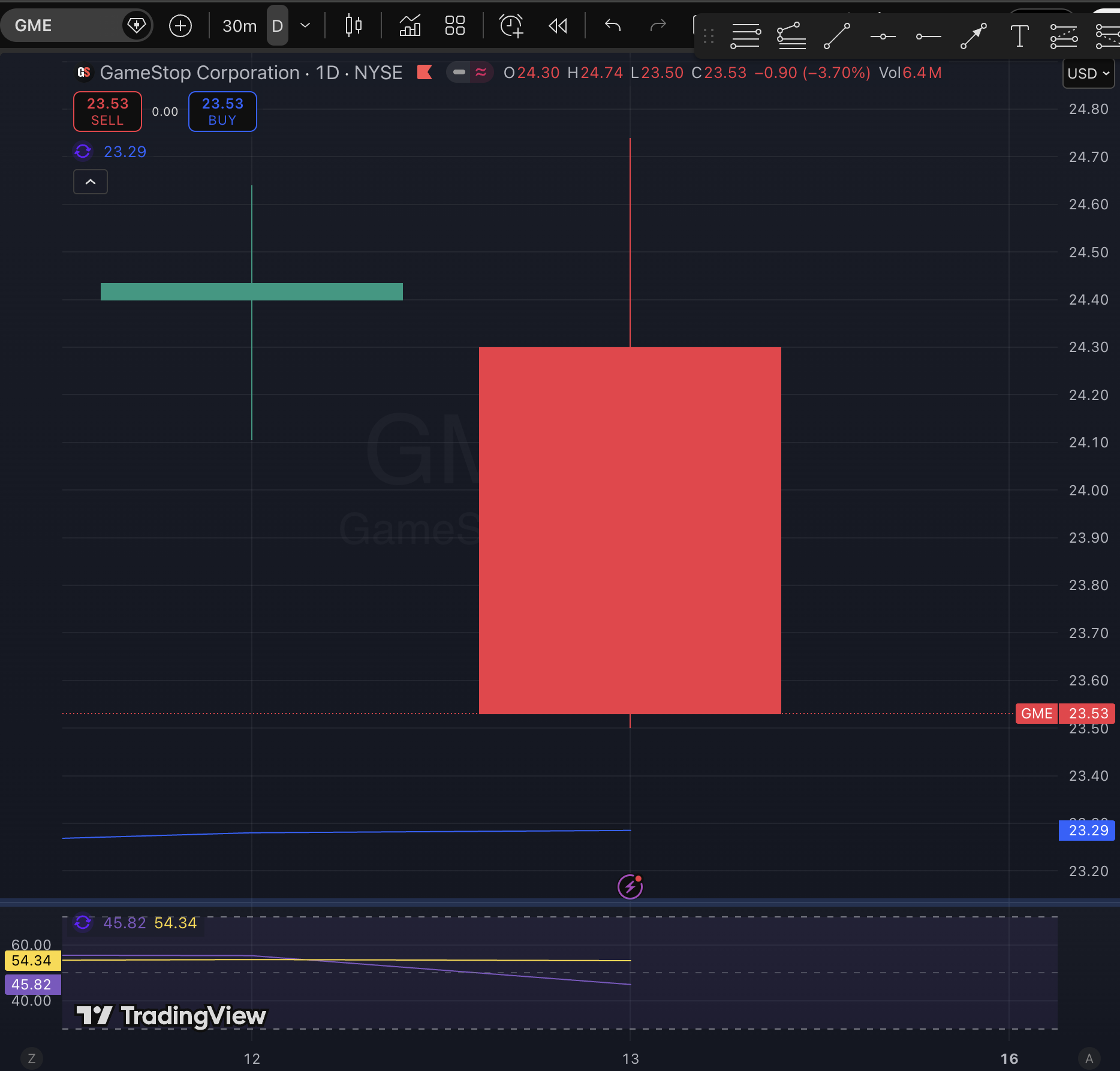
Task: Click the low value L 23.50
Action: 657,73
